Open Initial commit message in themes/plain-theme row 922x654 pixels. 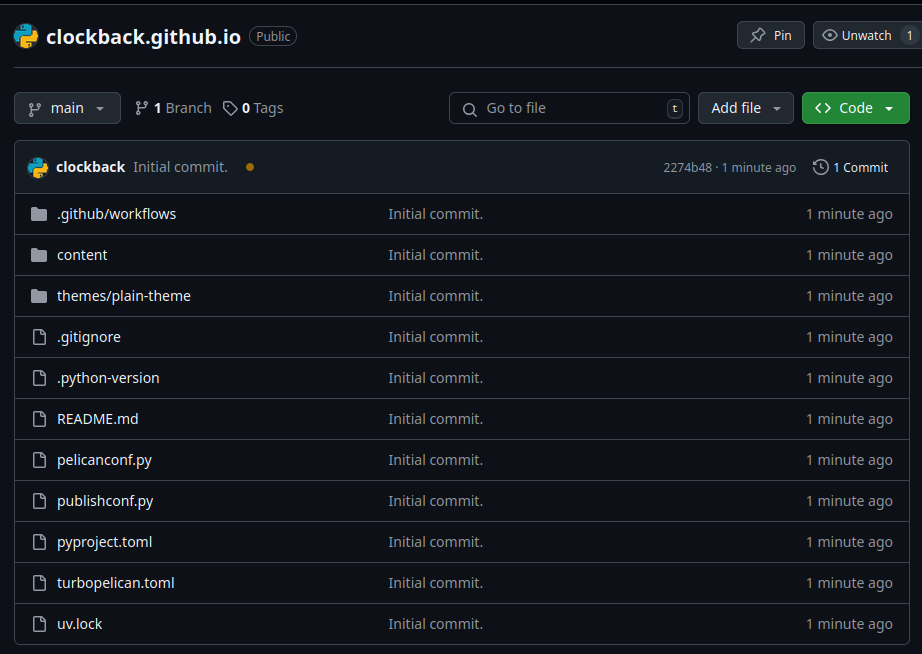[436, 296]
